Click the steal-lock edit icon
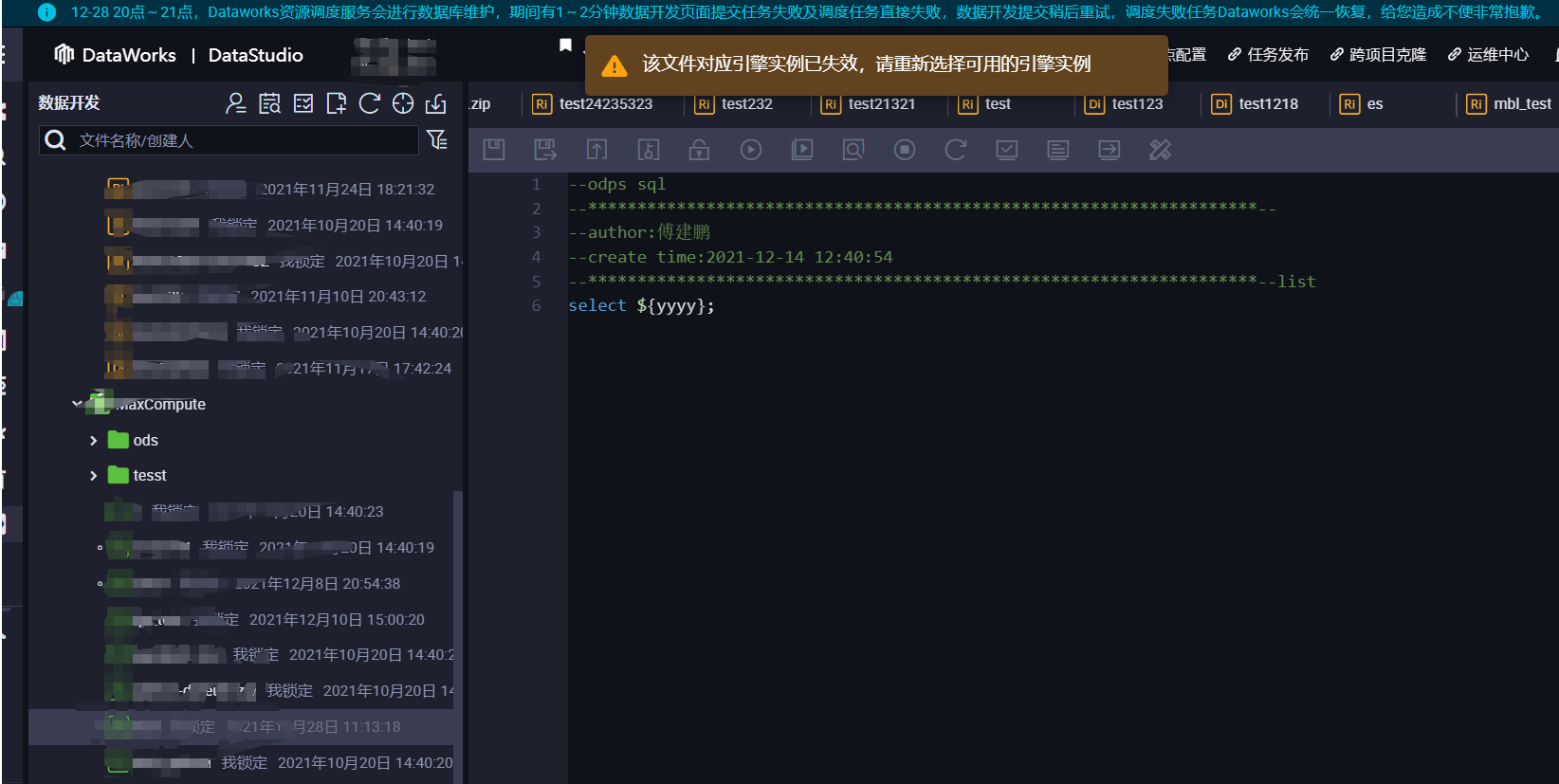The image size is (1559, 784). point(649,150)
